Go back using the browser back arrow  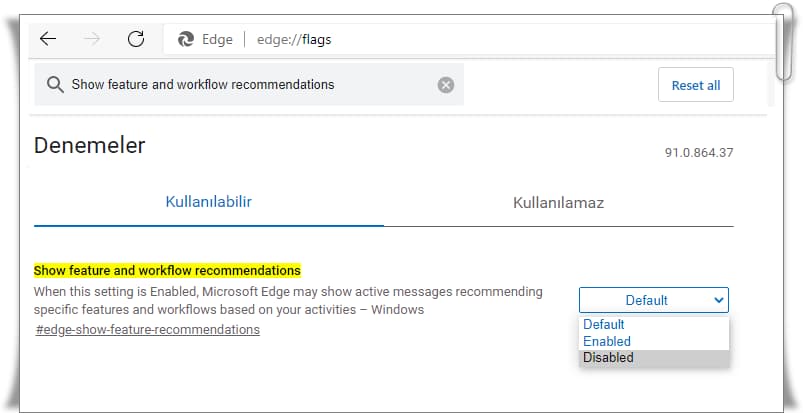pyautogui.click(x=48, y=39)
